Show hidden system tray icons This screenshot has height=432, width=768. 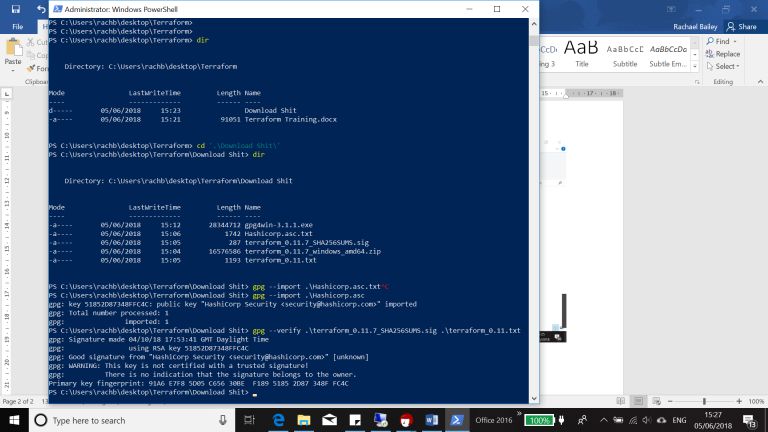click(x=603, y=420)
